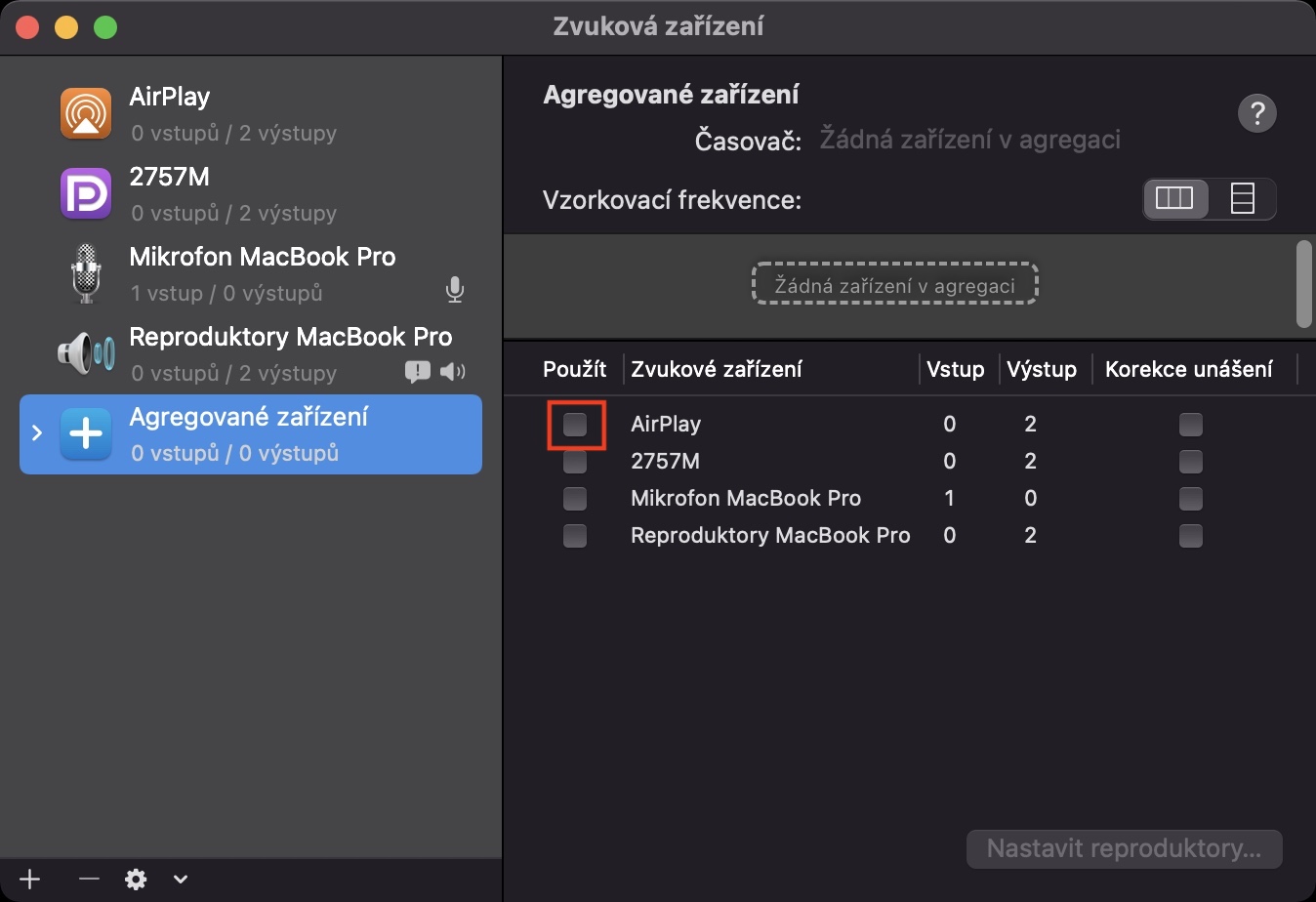Screen dimensions: 1316x902
Task: Click the blue plus Agregované zařízení icon
Action: pyautogui.click(x=86, y=434)
